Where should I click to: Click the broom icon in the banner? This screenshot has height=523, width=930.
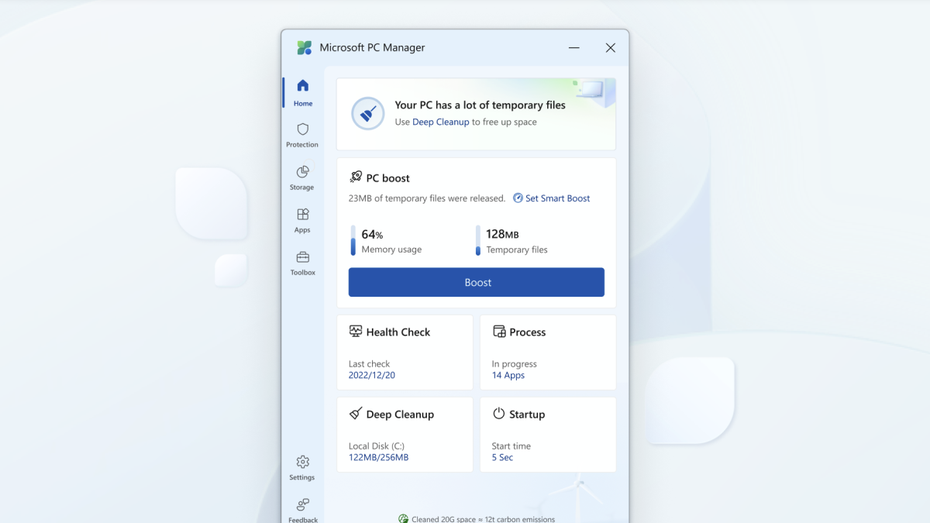tap(367, 113)
